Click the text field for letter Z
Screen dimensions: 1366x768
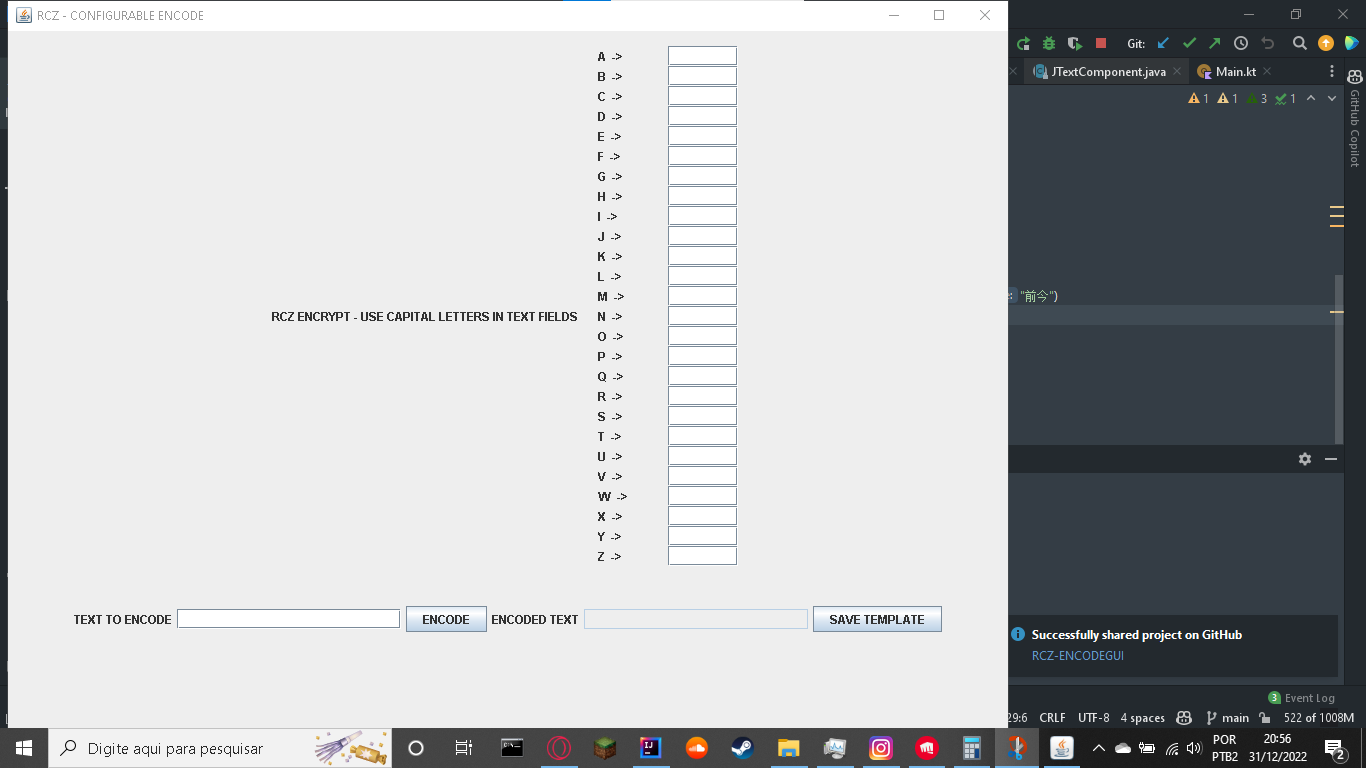702,556
